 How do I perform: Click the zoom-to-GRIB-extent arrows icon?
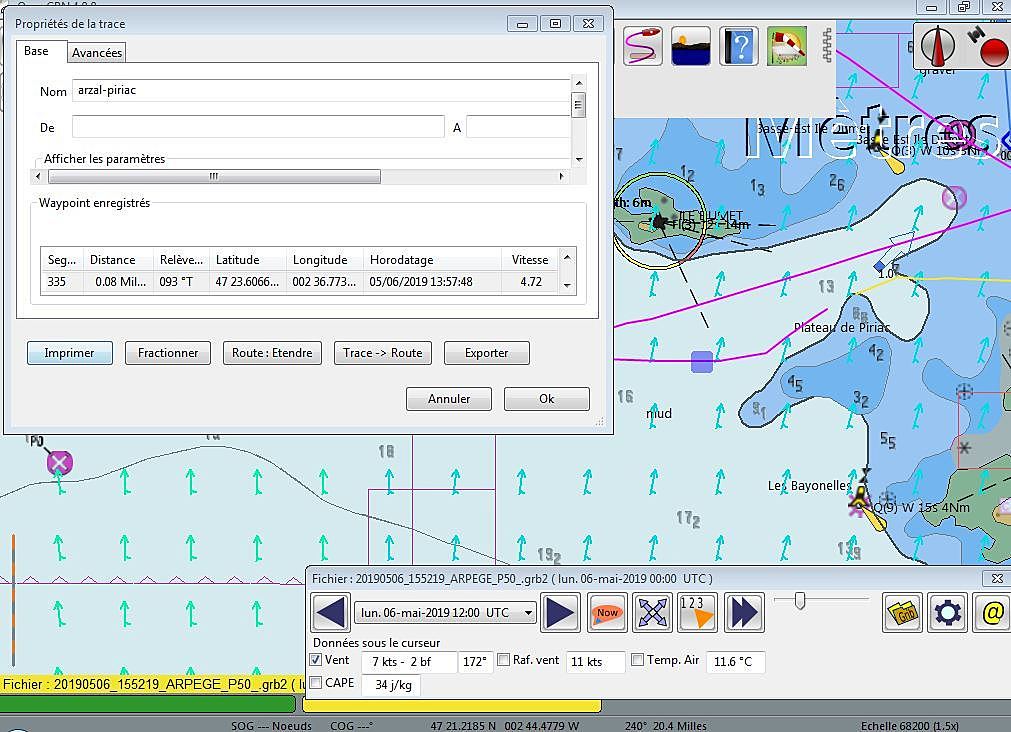point(652,613)
